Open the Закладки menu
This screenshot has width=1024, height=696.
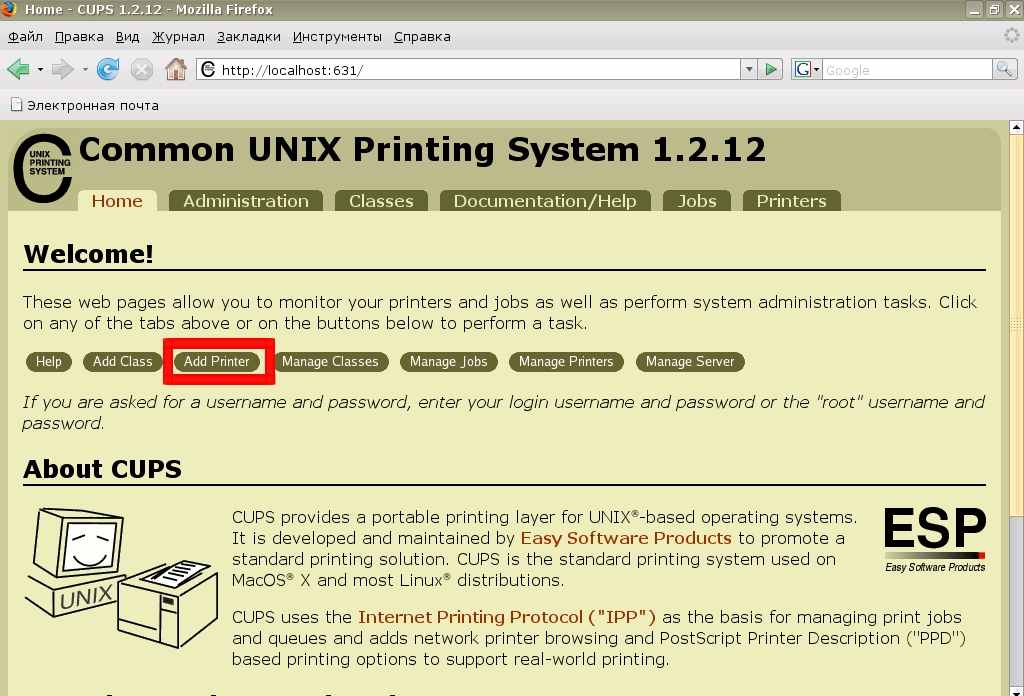[x=248, y=37]
